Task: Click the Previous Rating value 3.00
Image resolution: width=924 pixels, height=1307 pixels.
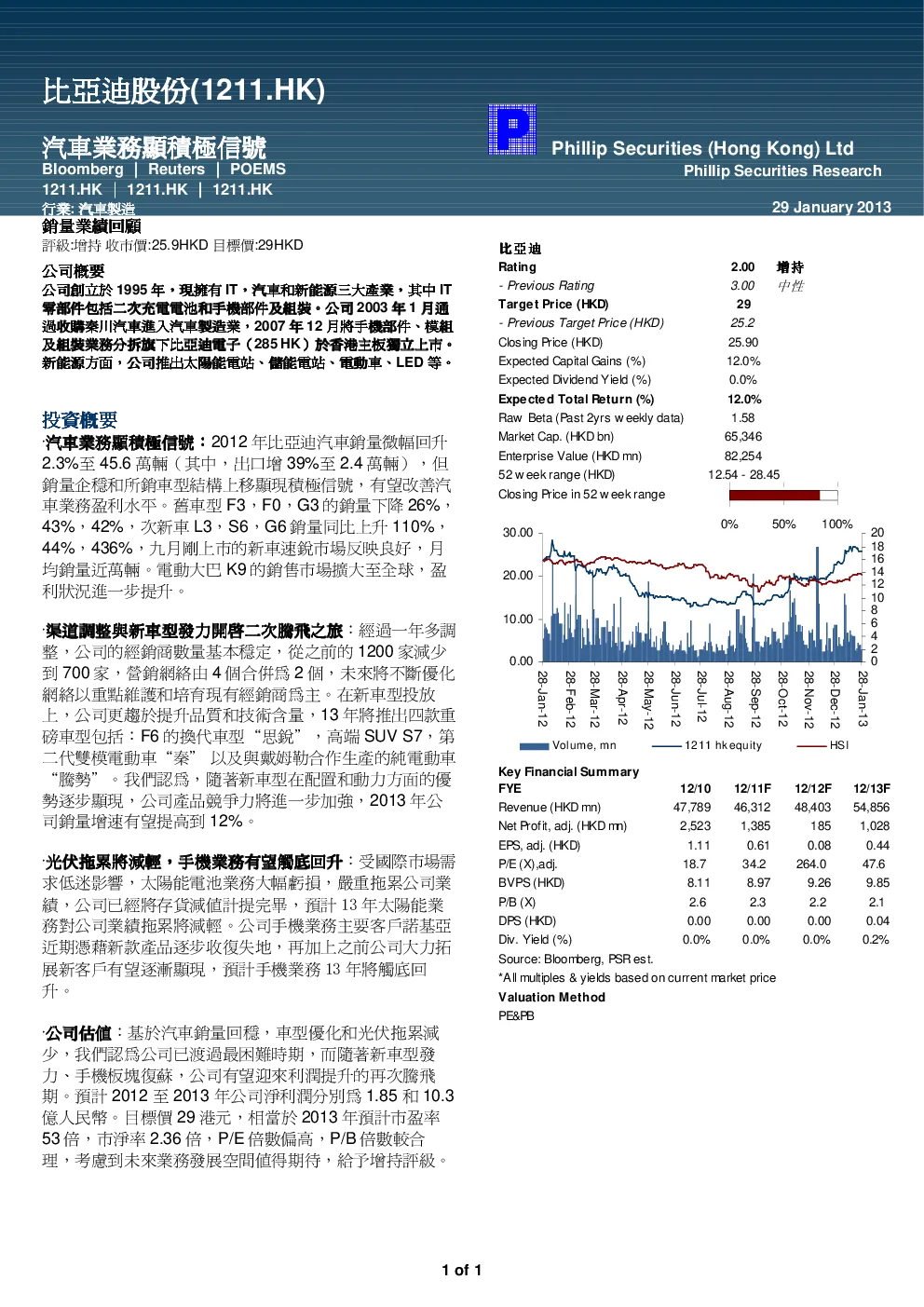Action: point(742,286)
